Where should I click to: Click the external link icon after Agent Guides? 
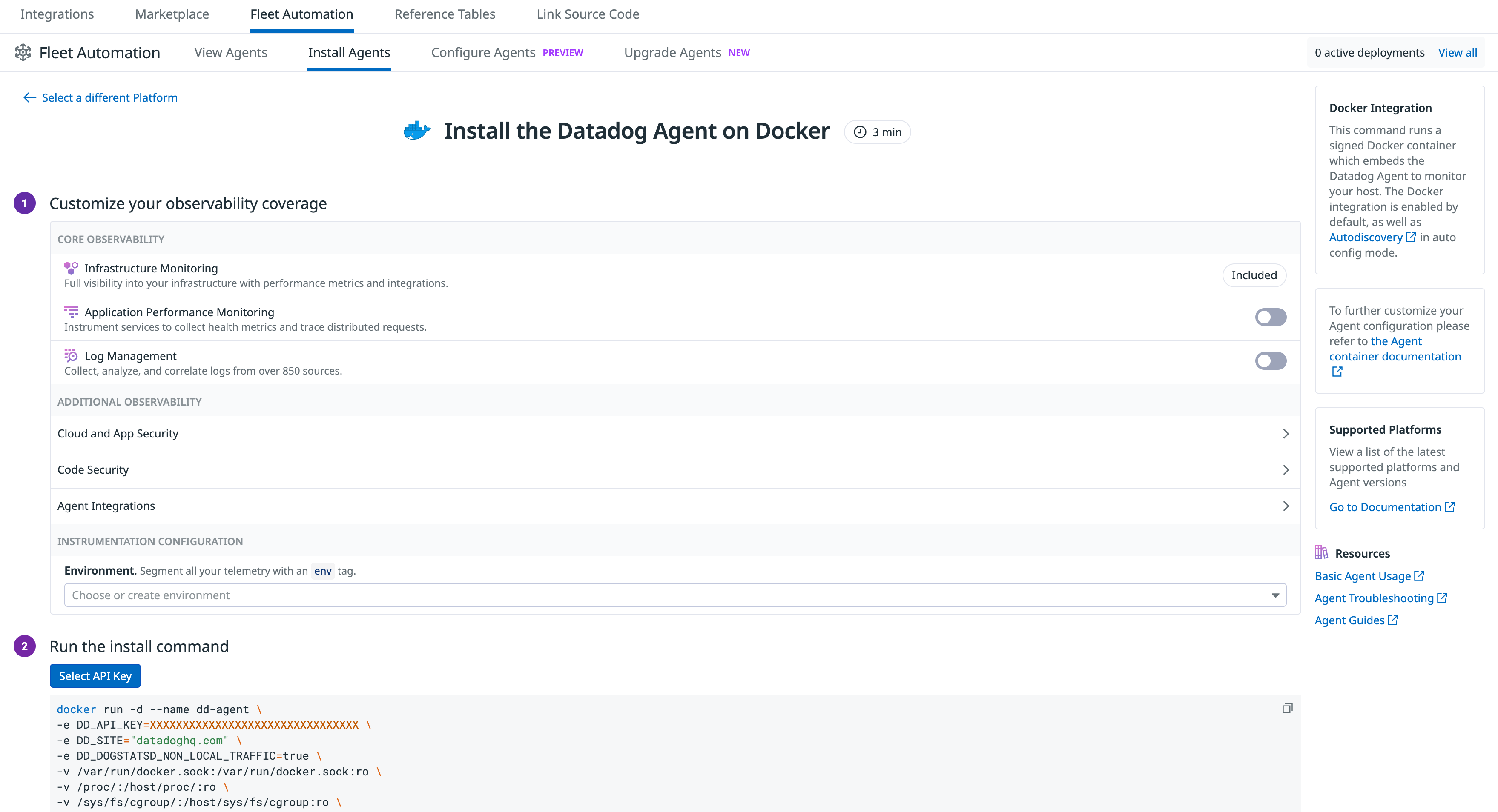click(x=1393, y=620)
